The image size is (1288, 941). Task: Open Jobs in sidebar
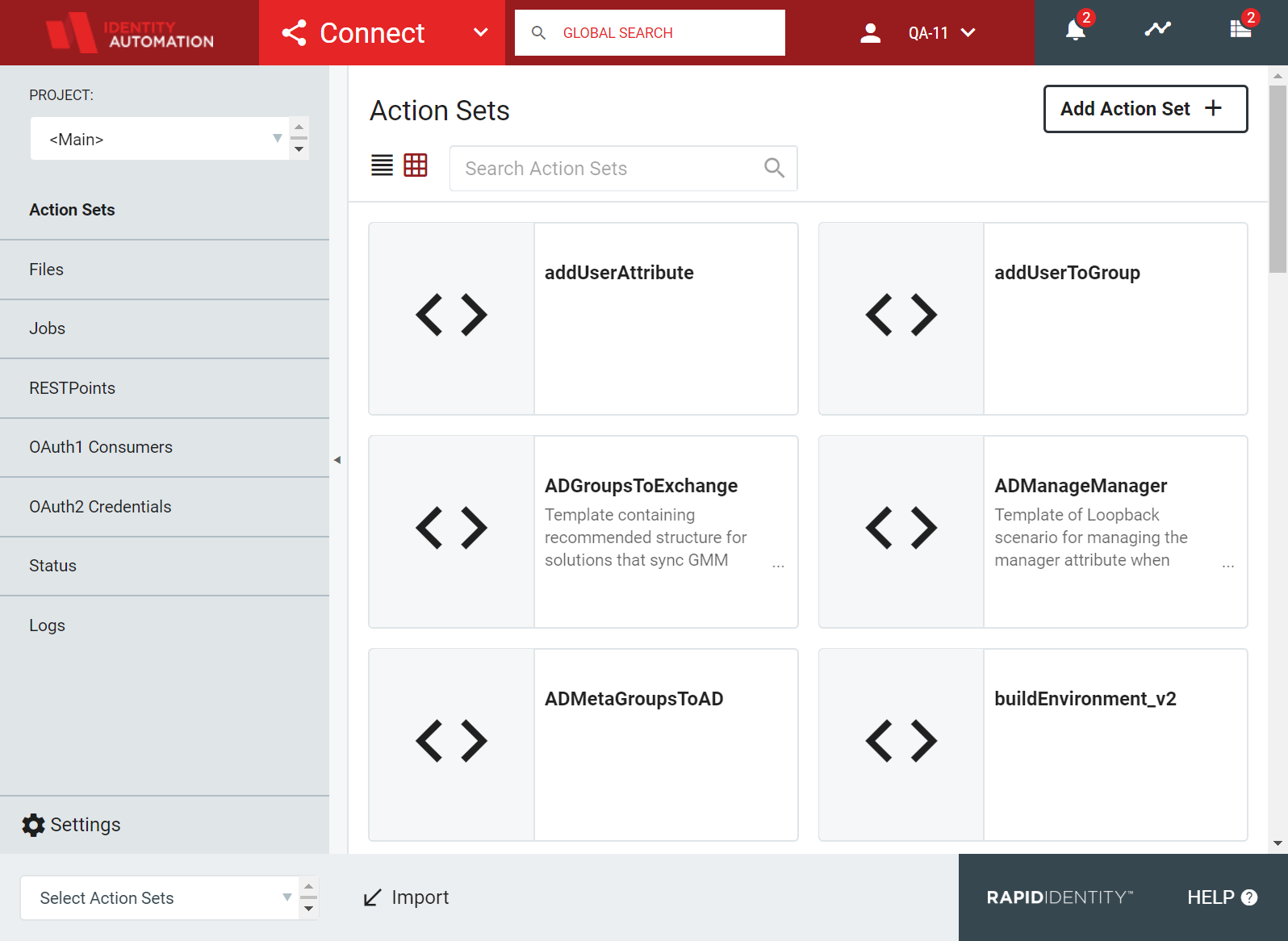(x=165, y=328)
